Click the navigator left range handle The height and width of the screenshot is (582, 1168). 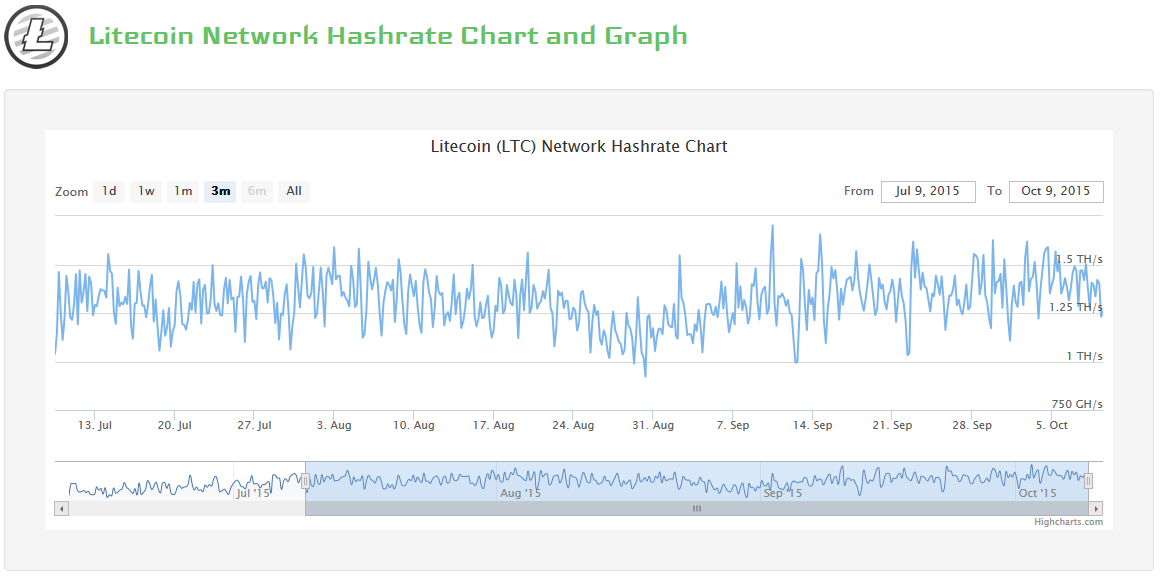(x=305, y=481)
